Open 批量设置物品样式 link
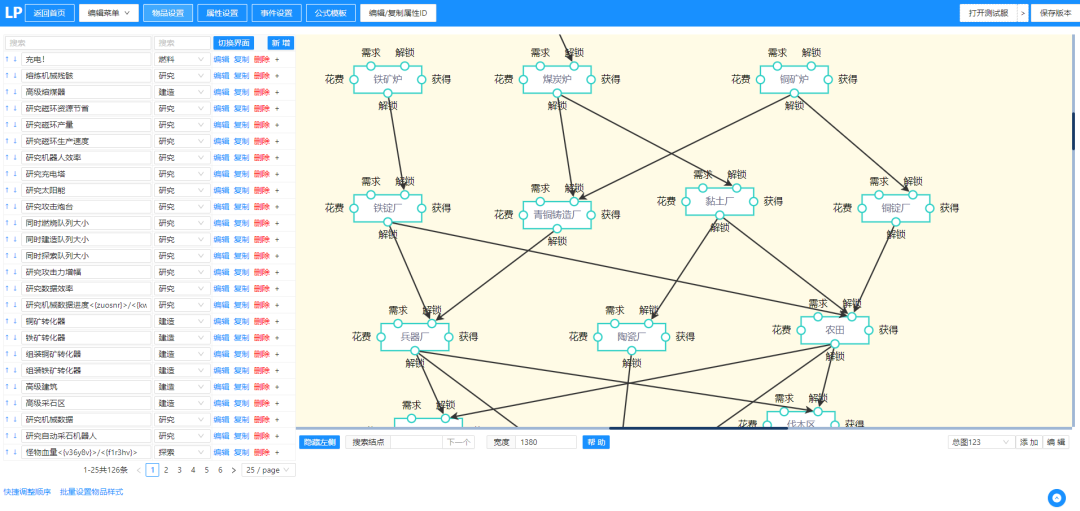 pos(92,492)
